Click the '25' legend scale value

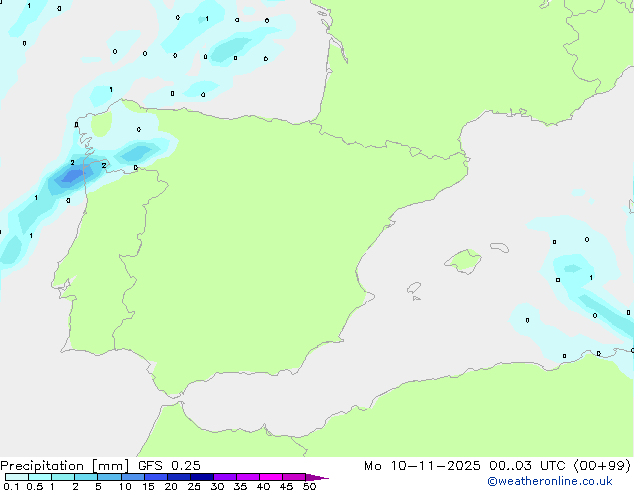[x=194, y=486]
